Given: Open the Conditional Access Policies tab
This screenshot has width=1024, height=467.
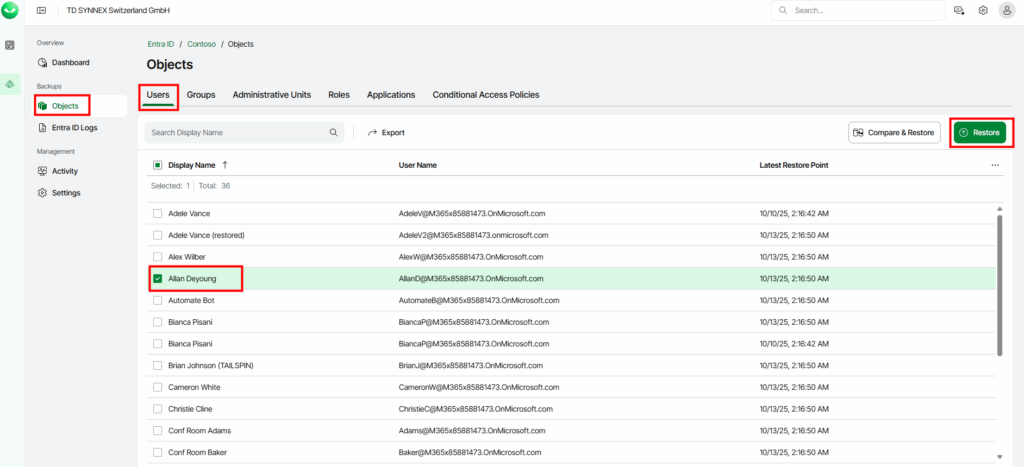Looking at the screenshot, I should [x=485, y=95].
